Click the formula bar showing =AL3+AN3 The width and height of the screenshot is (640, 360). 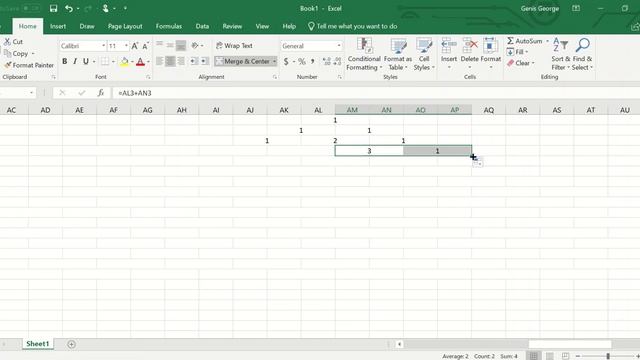coord(376,93)
